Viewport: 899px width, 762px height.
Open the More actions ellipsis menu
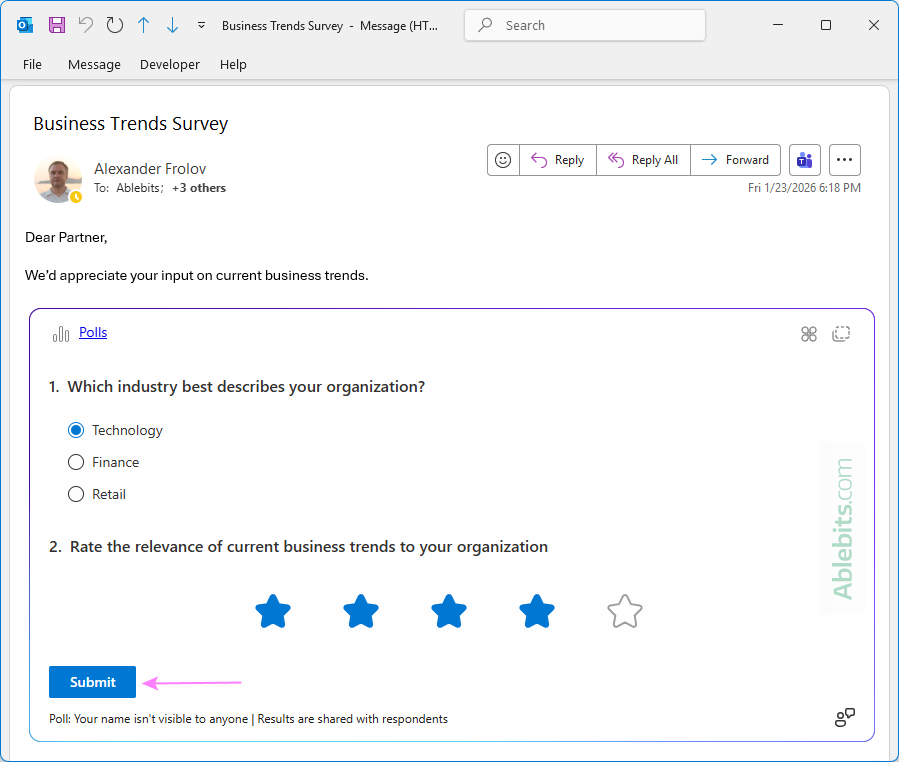(x=844, y=159)
